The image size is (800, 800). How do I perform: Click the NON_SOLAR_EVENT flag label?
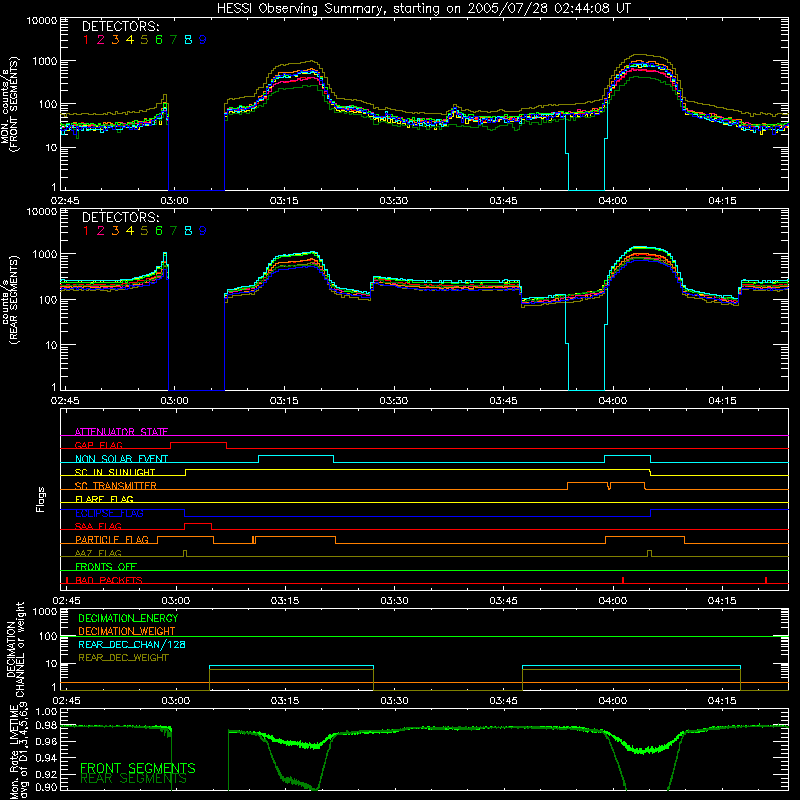(x=121, y=459)
